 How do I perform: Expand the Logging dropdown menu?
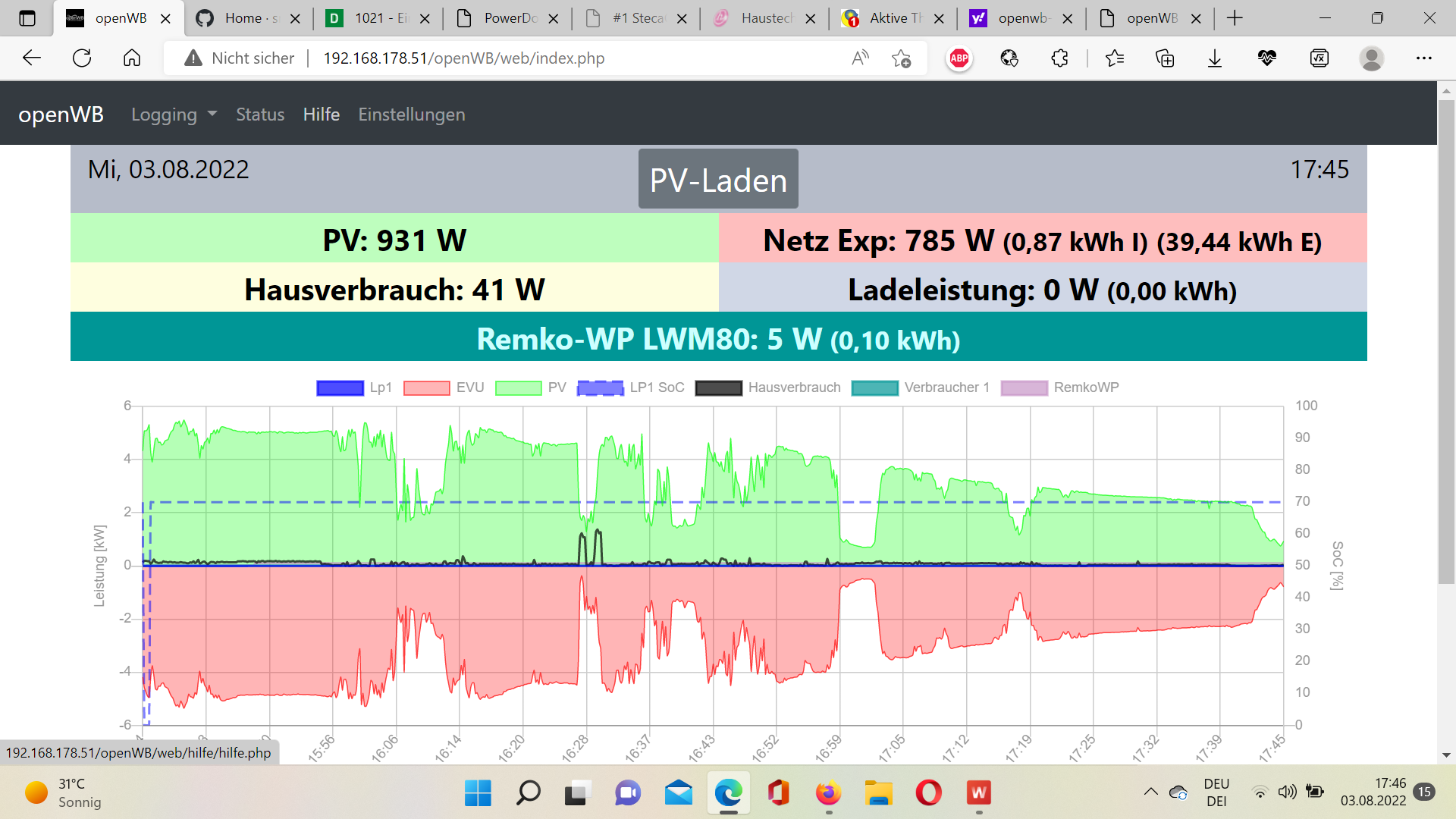(174, 115)
